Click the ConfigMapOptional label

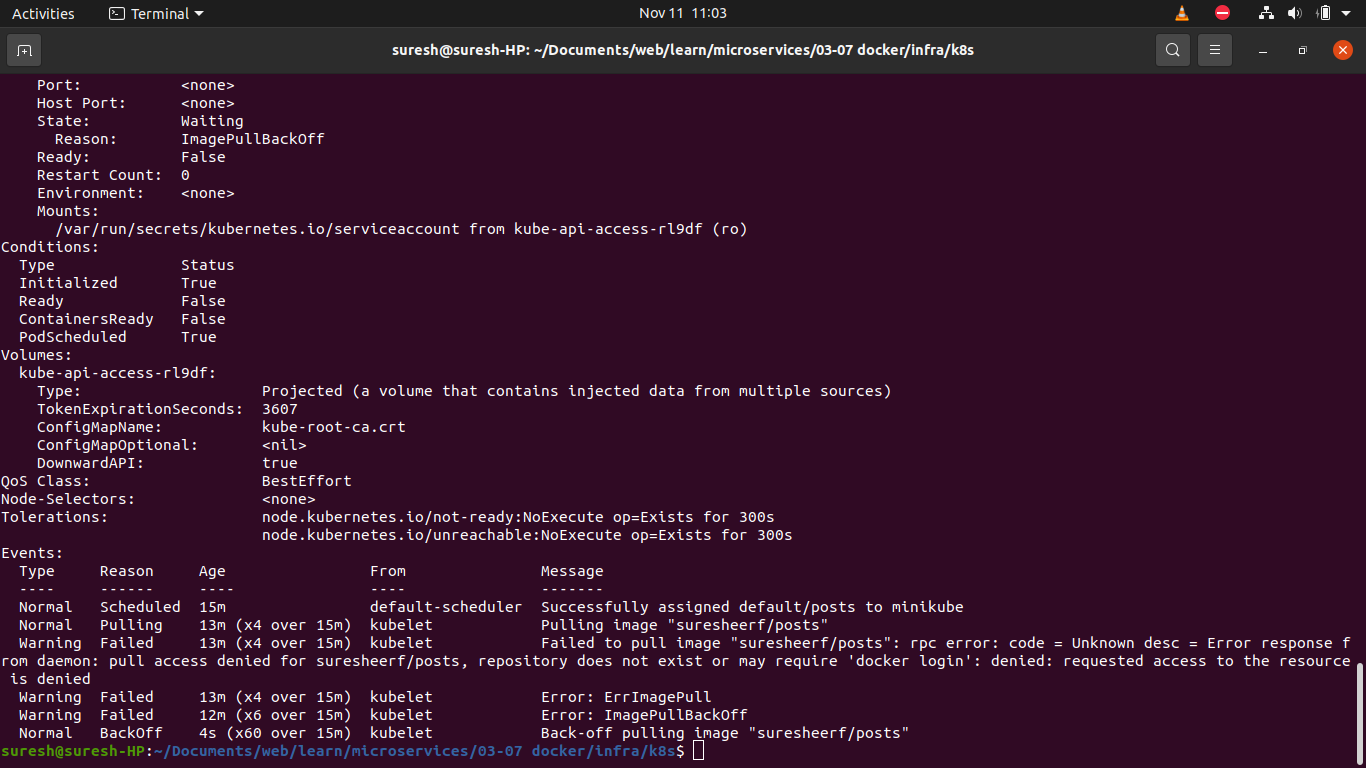[118, 445]
